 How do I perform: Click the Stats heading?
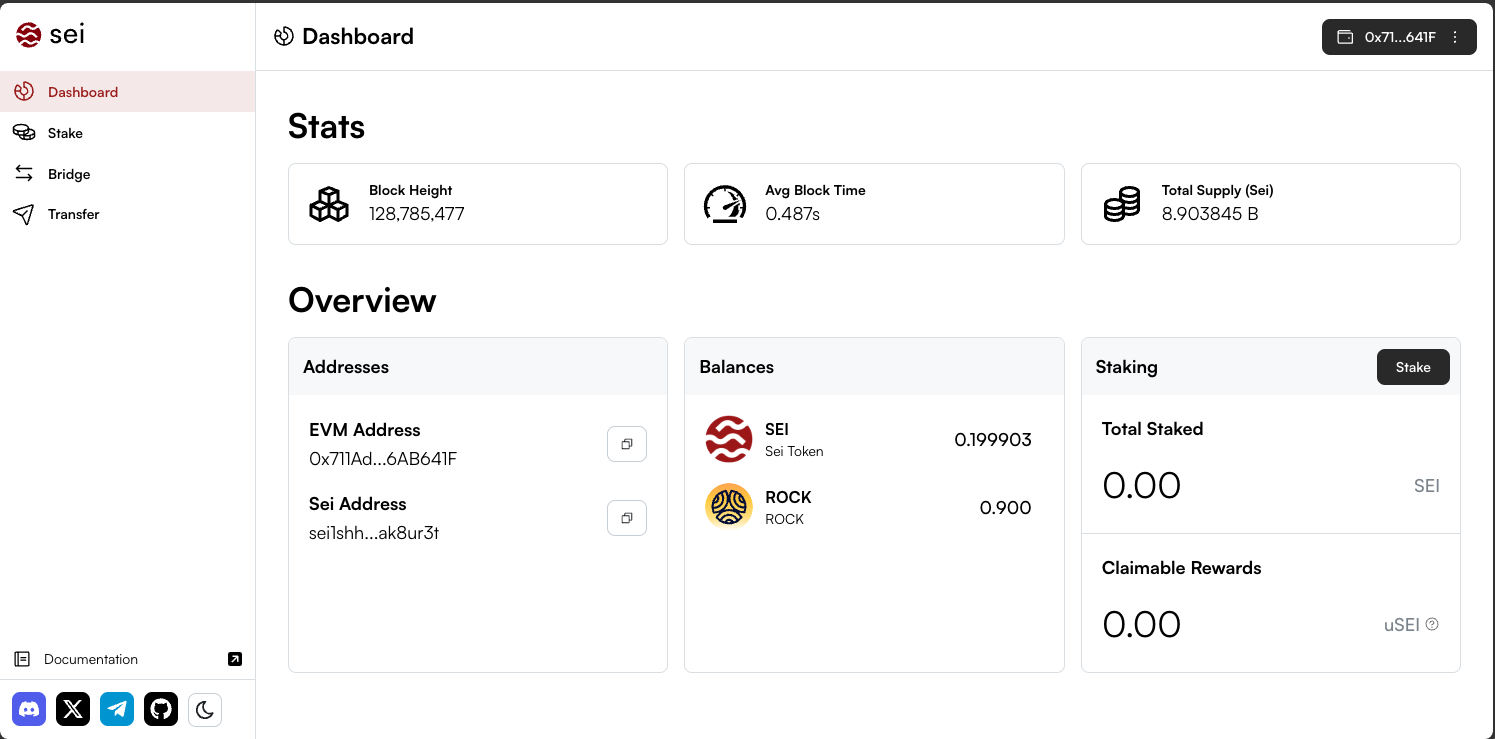coord(326,127)
